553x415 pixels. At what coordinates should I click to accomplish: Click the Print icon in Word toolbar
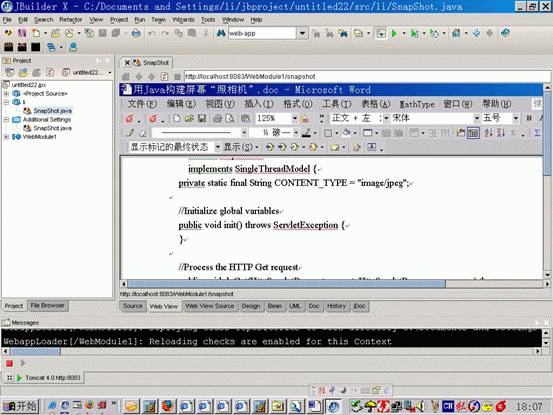tap(217, 118)
